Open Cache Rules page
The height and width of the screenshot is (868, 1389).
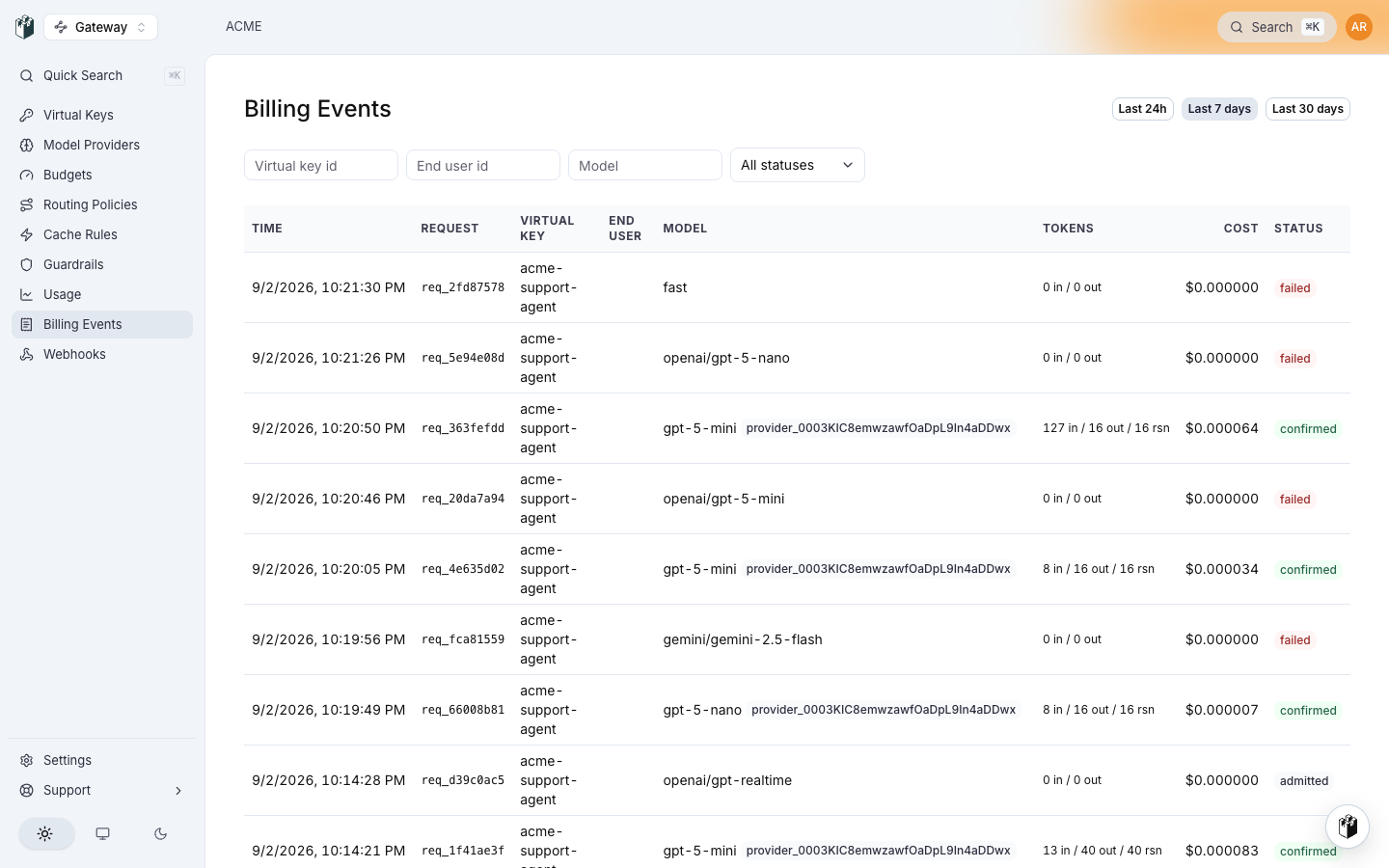coord(102,234)
